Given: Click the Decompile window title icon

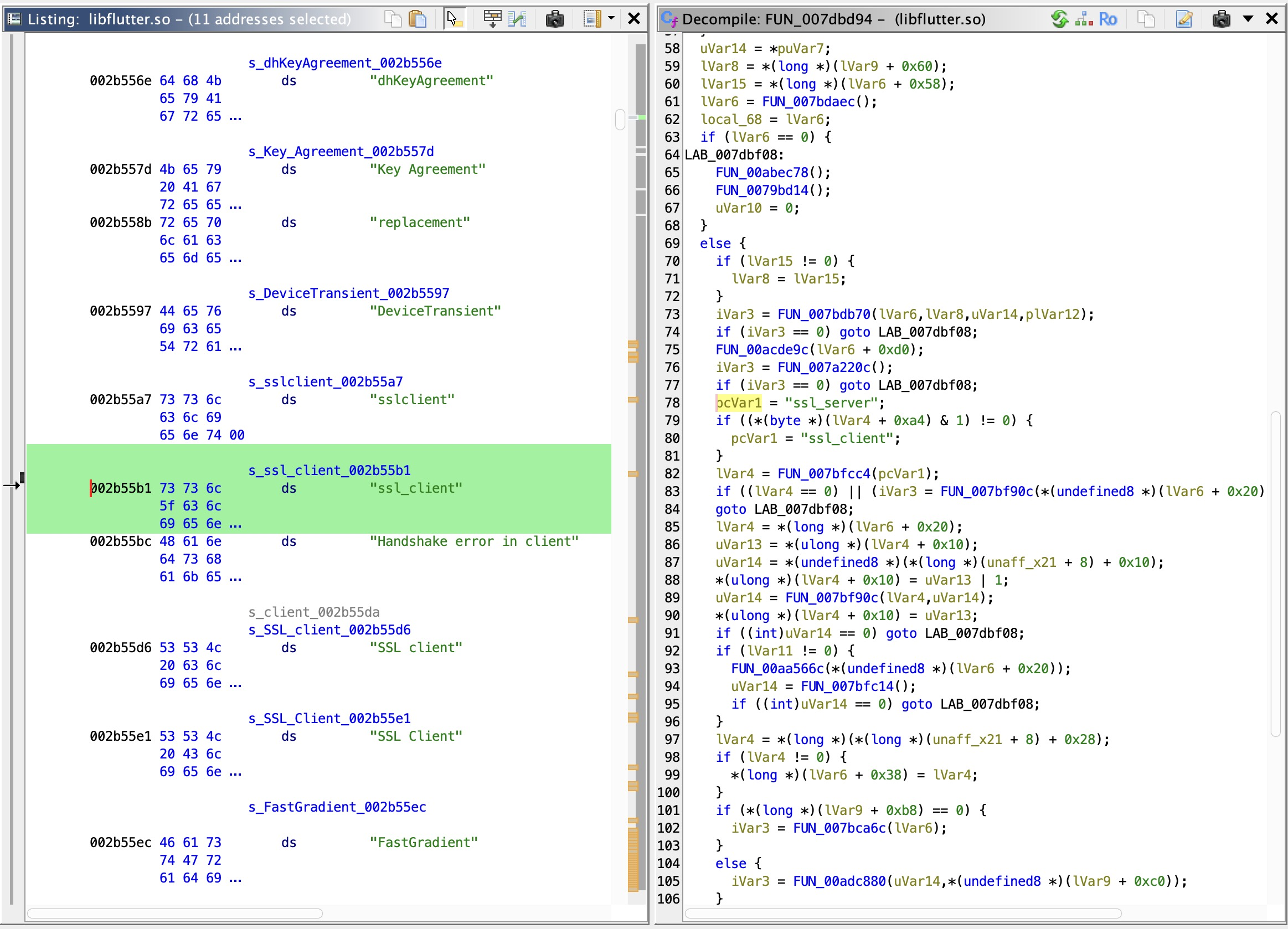Looking at the screenshot, I should pos(669,19).
